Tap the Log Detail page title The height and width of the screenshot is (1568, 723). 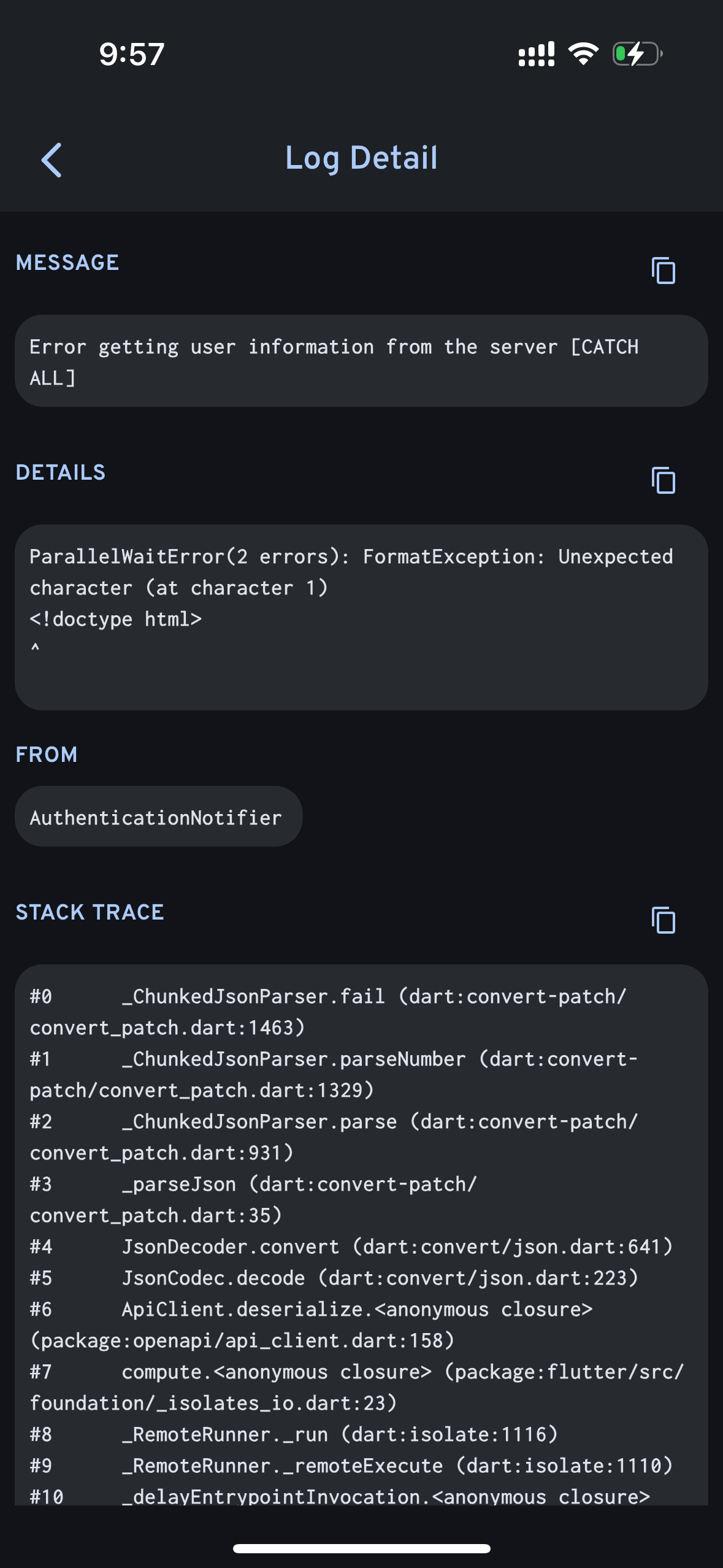coord(361,158)
